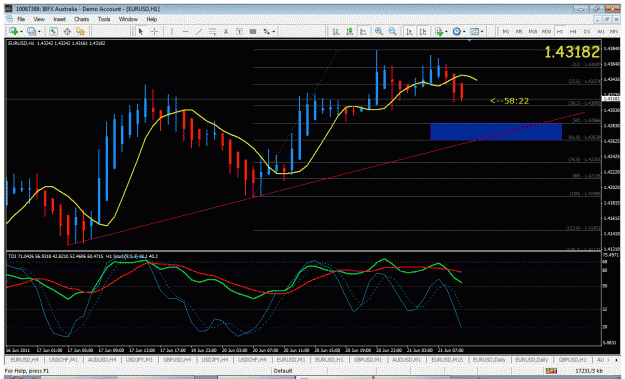Click the 58:22 candle countdown label
Image resolution: width=625 pixels, height=379 pixels.
tap(509, 101)
